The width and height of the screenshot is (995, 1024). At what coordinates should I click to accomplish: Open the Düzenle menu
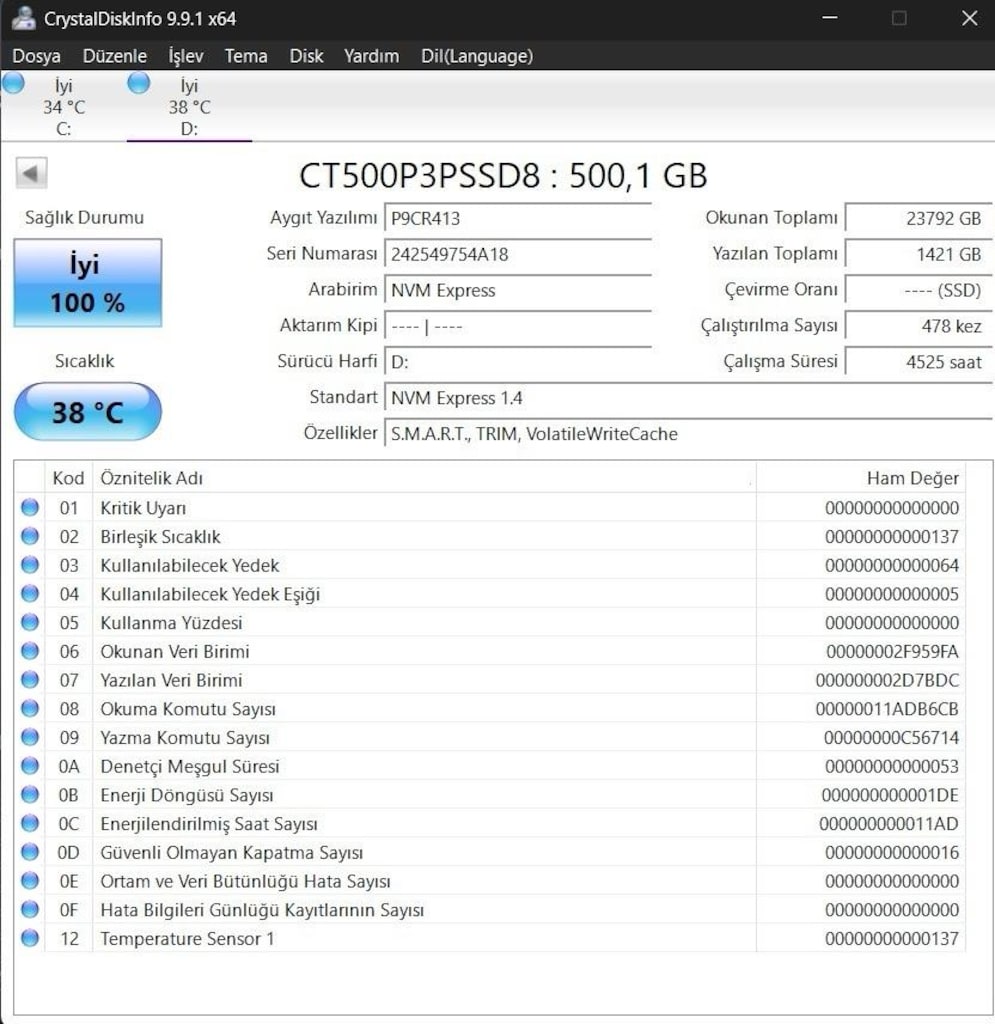(114, 56)
